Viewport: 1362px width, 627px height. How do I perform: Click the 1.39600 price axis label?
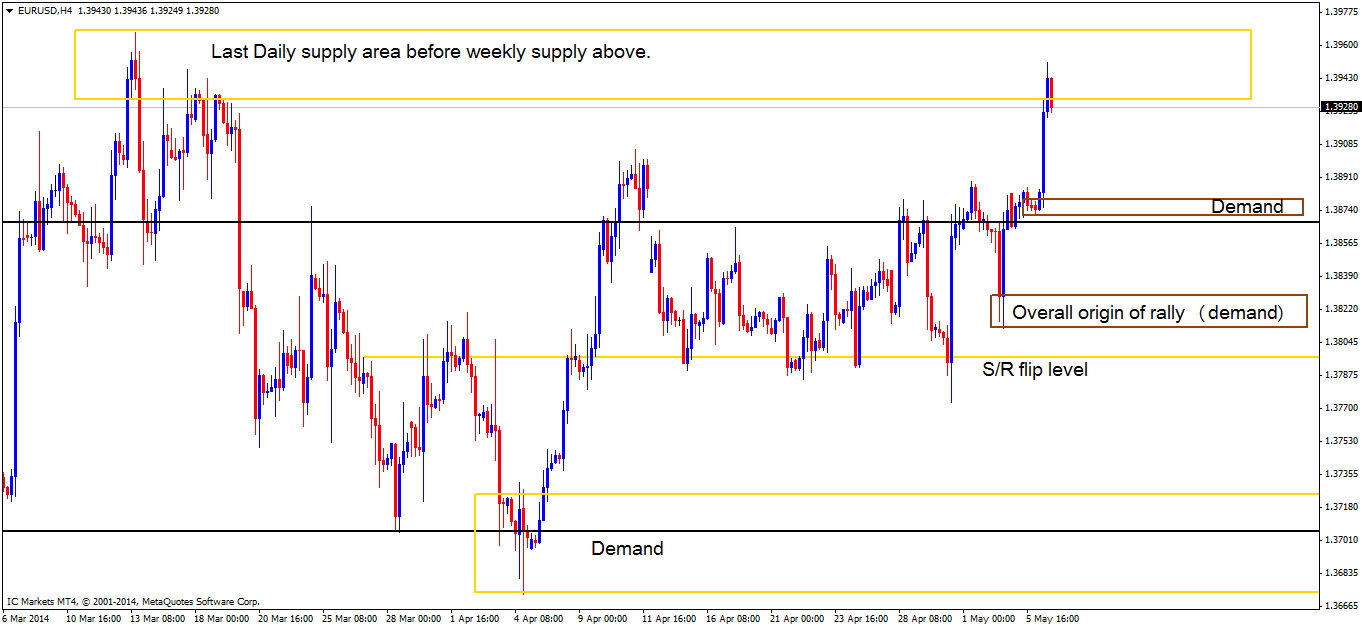click(1341, 45)
